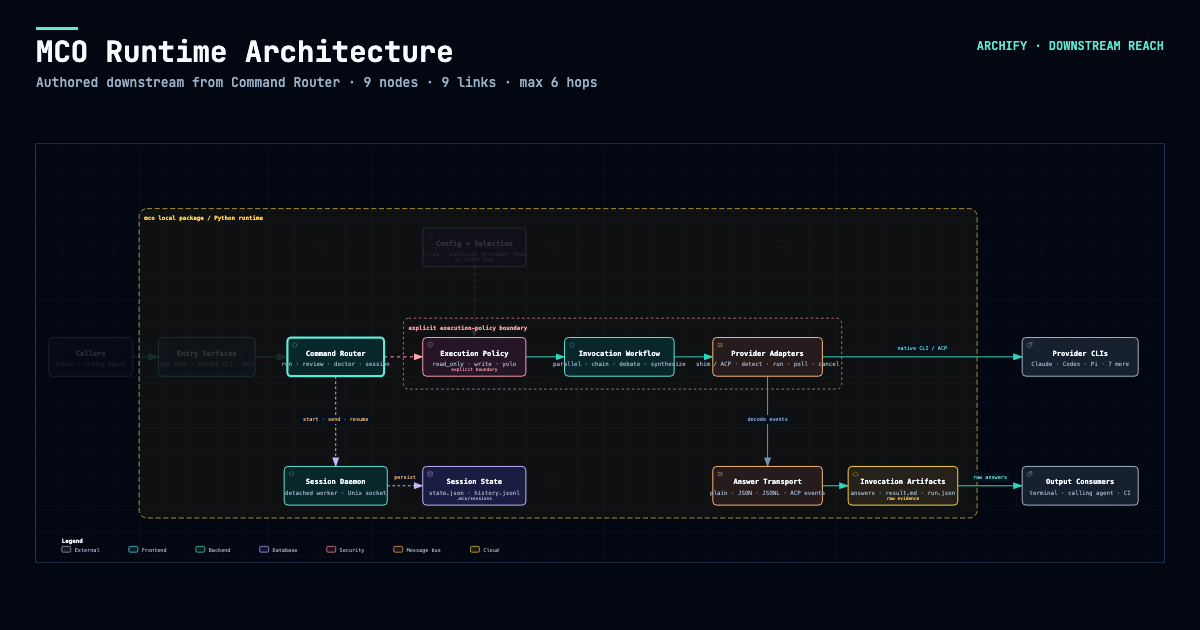Click the Backend legend swatch

click(x=200, y=549)
